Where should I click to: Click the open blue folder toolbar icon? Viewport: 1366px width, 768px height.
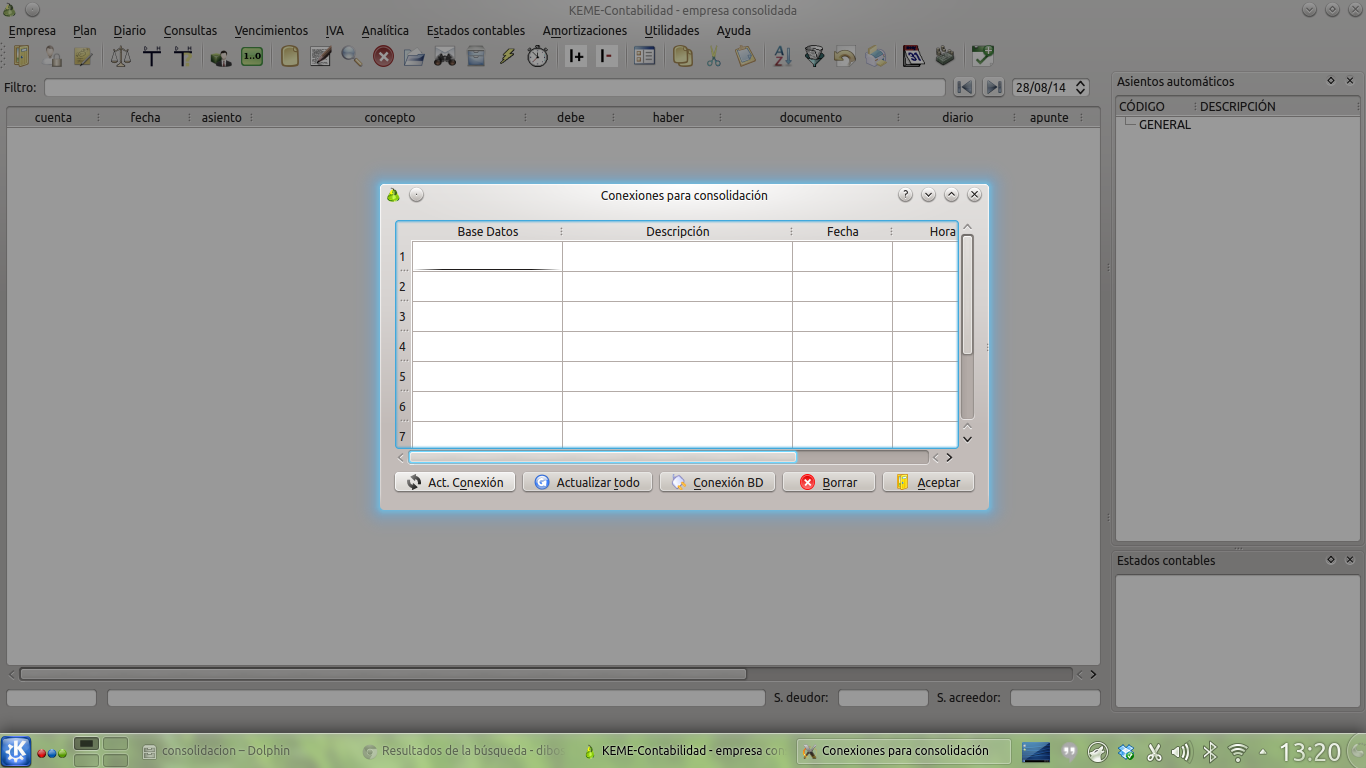point(414,56)
